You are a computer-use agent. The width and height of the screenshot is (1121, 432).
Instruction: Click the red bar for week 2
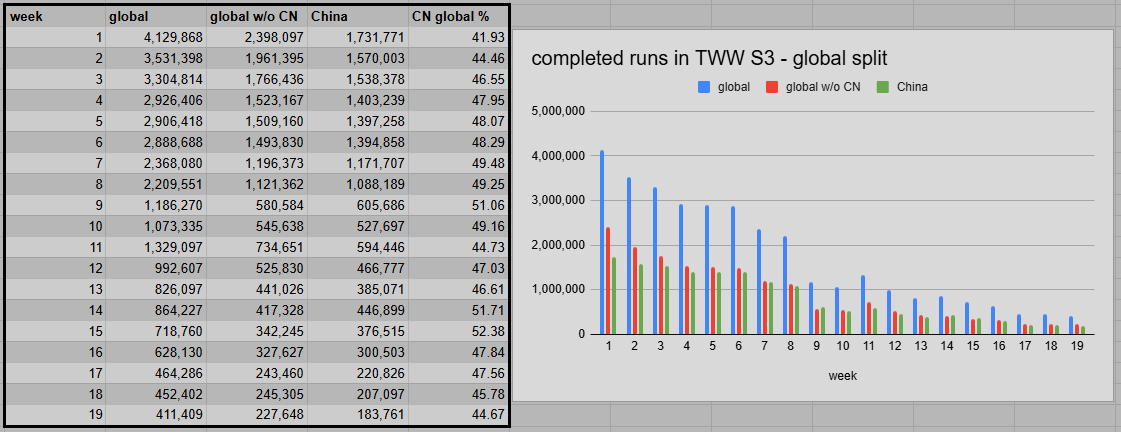(x=634, y=290)
